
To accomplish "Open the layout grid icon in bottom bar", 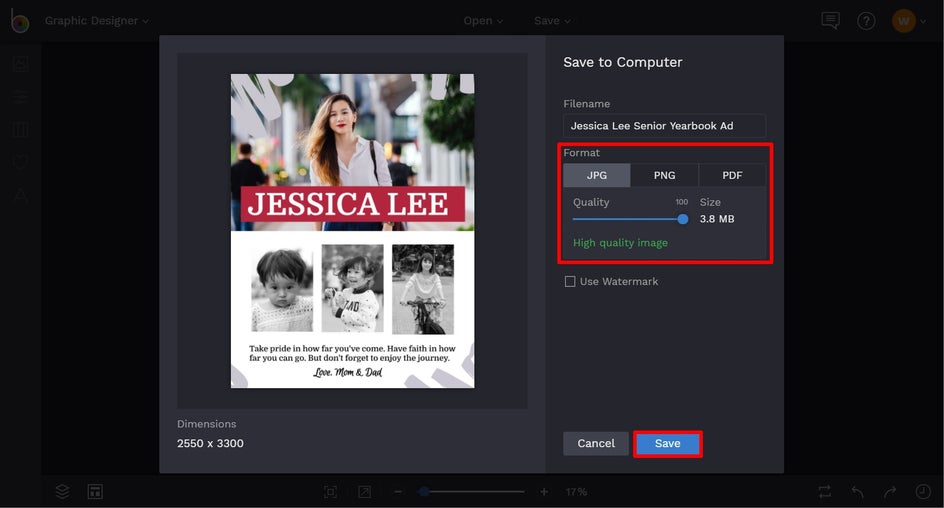I will pyautogui.click(x=95, y=492).
